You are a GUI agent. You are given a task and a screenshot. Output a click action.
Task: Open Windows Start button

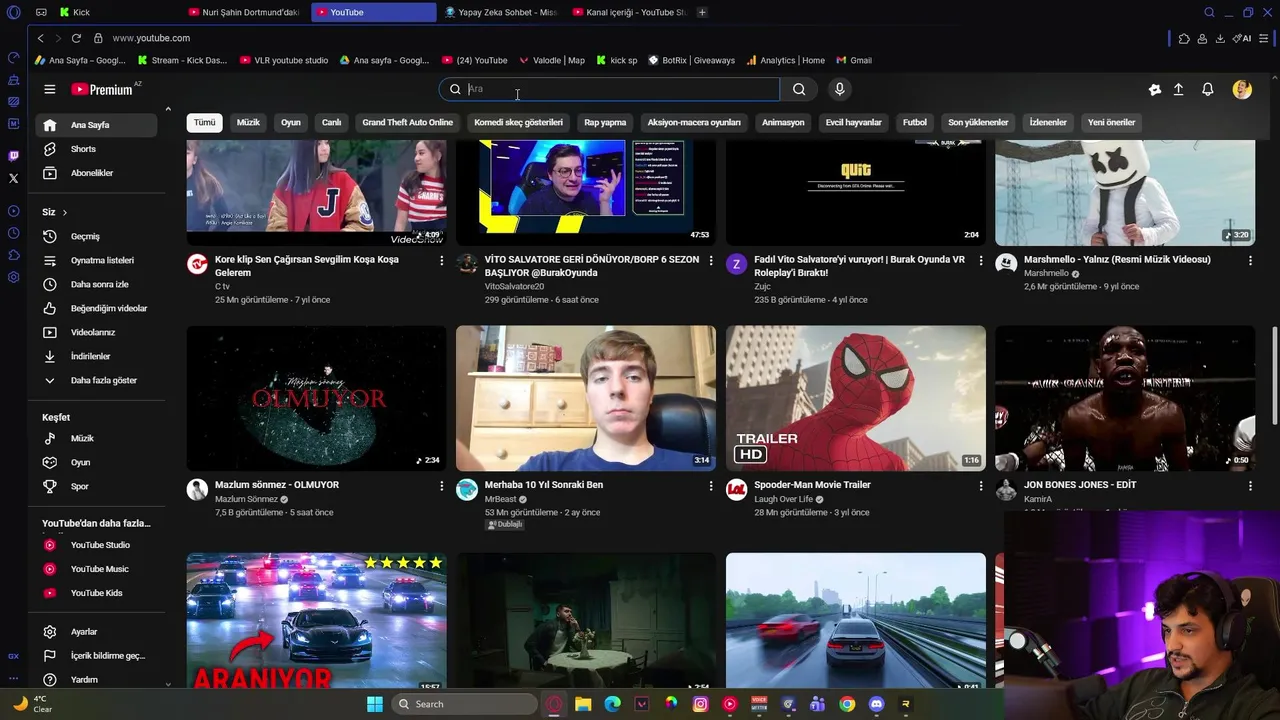[375, 704]
